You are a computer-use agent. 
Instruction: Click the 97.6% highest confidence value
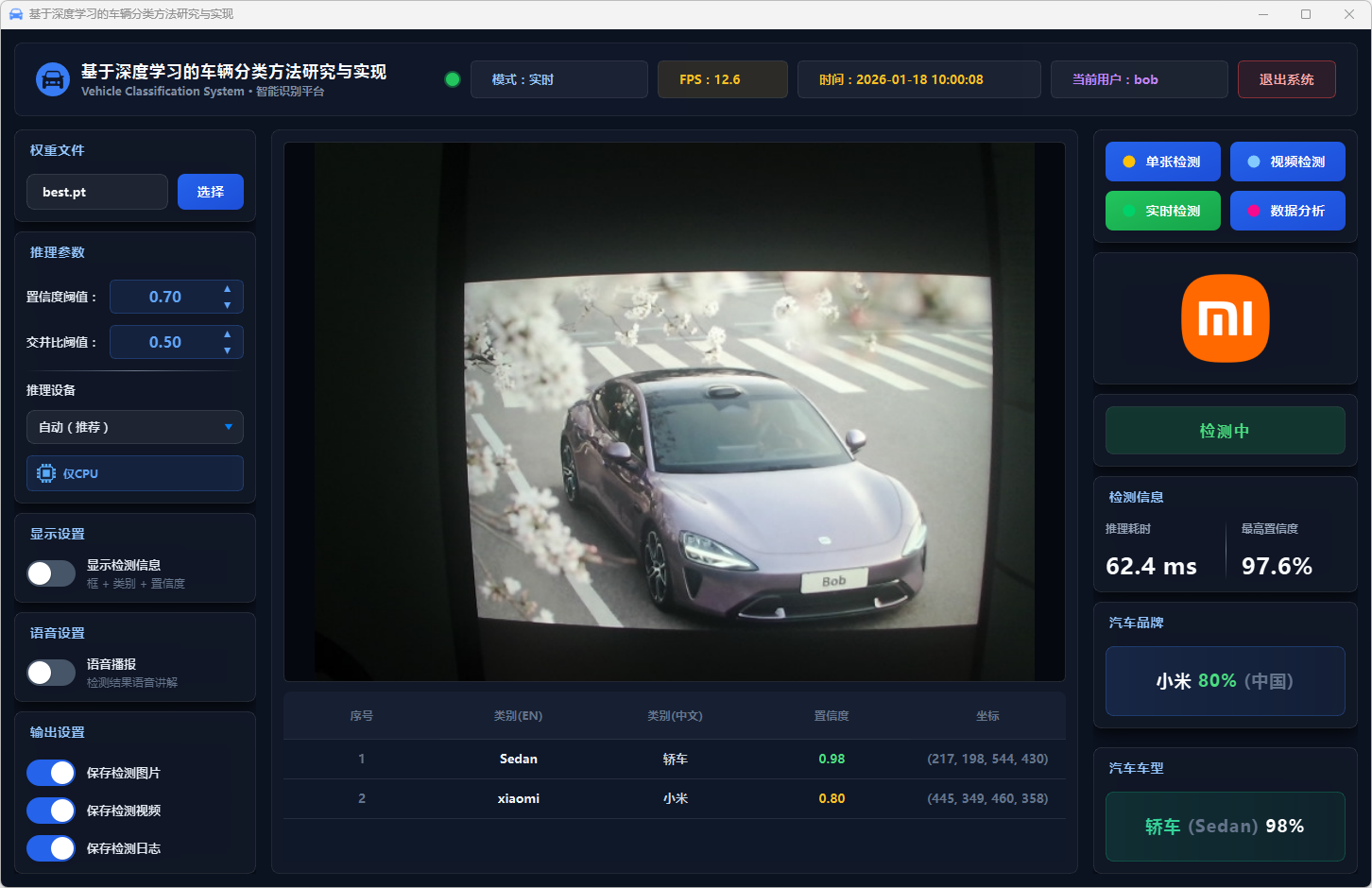(1277, 566)
